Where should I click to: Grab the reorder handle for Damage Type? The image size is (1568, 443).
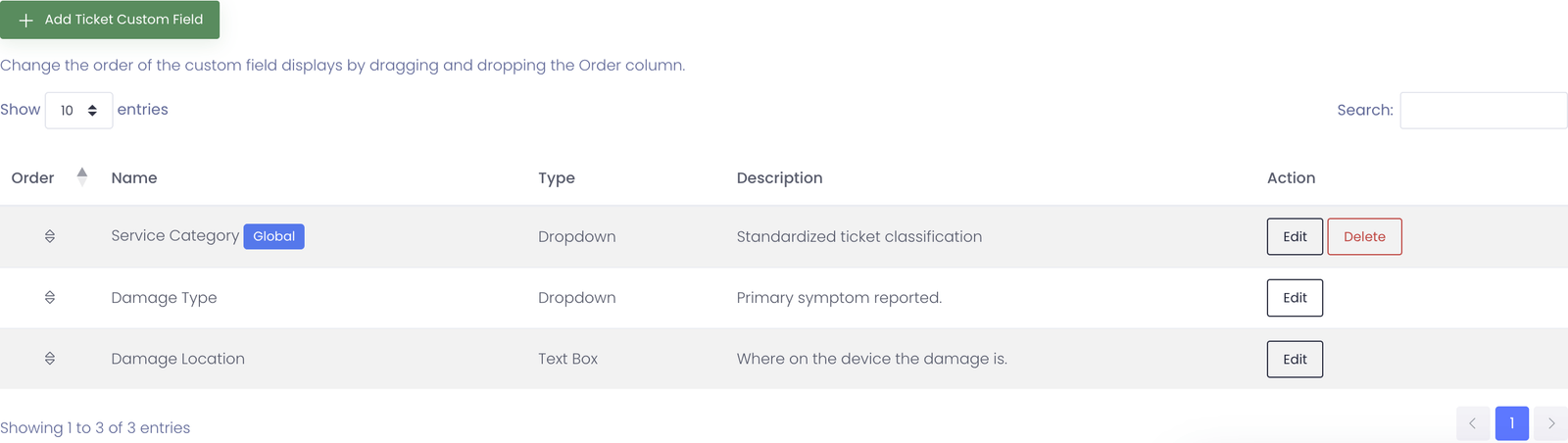pos(50,297)
